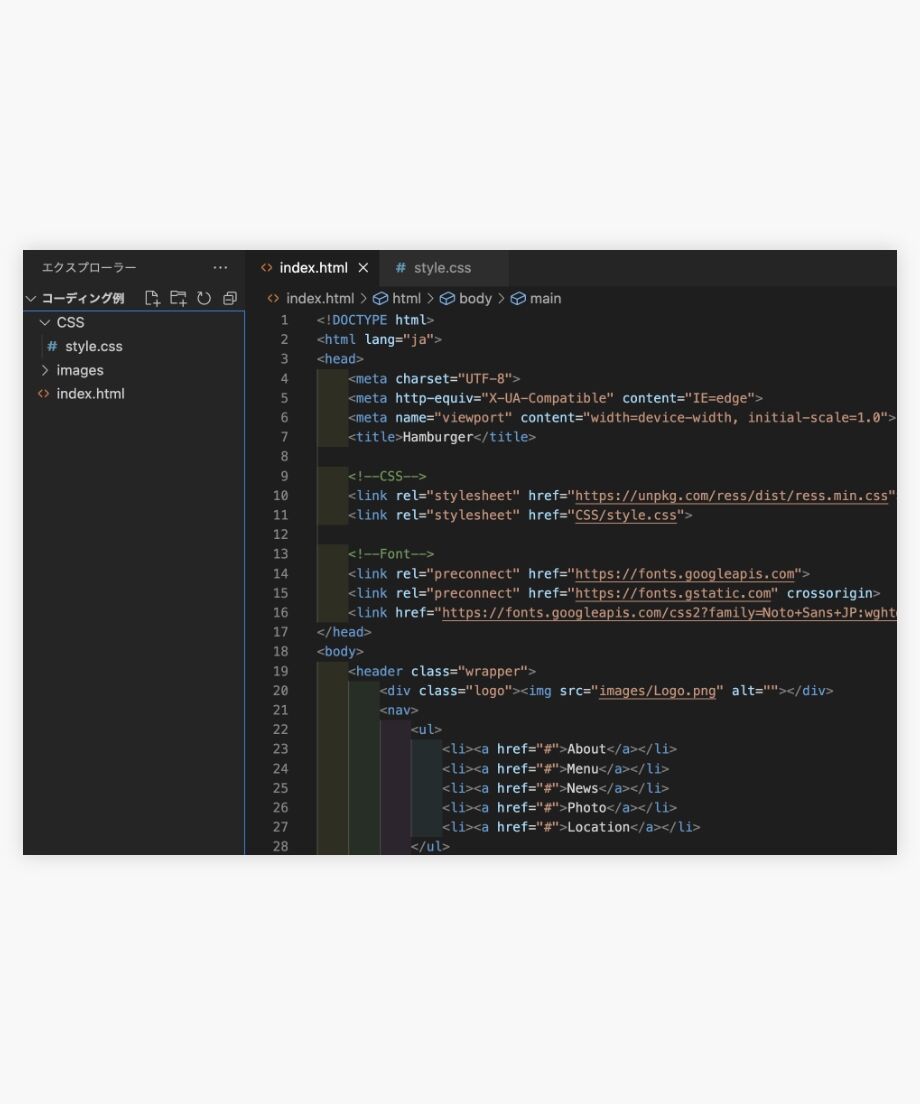Click the Photo list item text

coord(586,808)
